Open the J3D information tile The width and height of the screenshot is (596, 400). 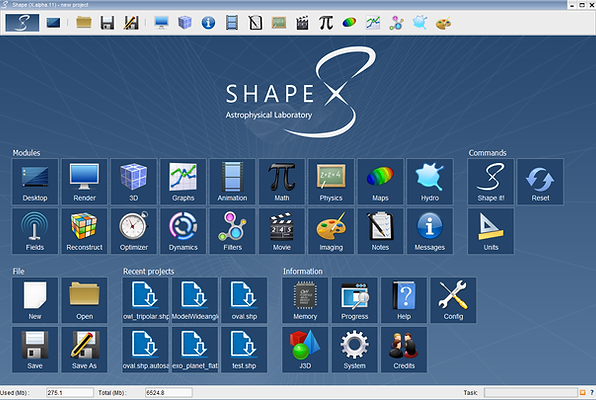tap(305, 350)
